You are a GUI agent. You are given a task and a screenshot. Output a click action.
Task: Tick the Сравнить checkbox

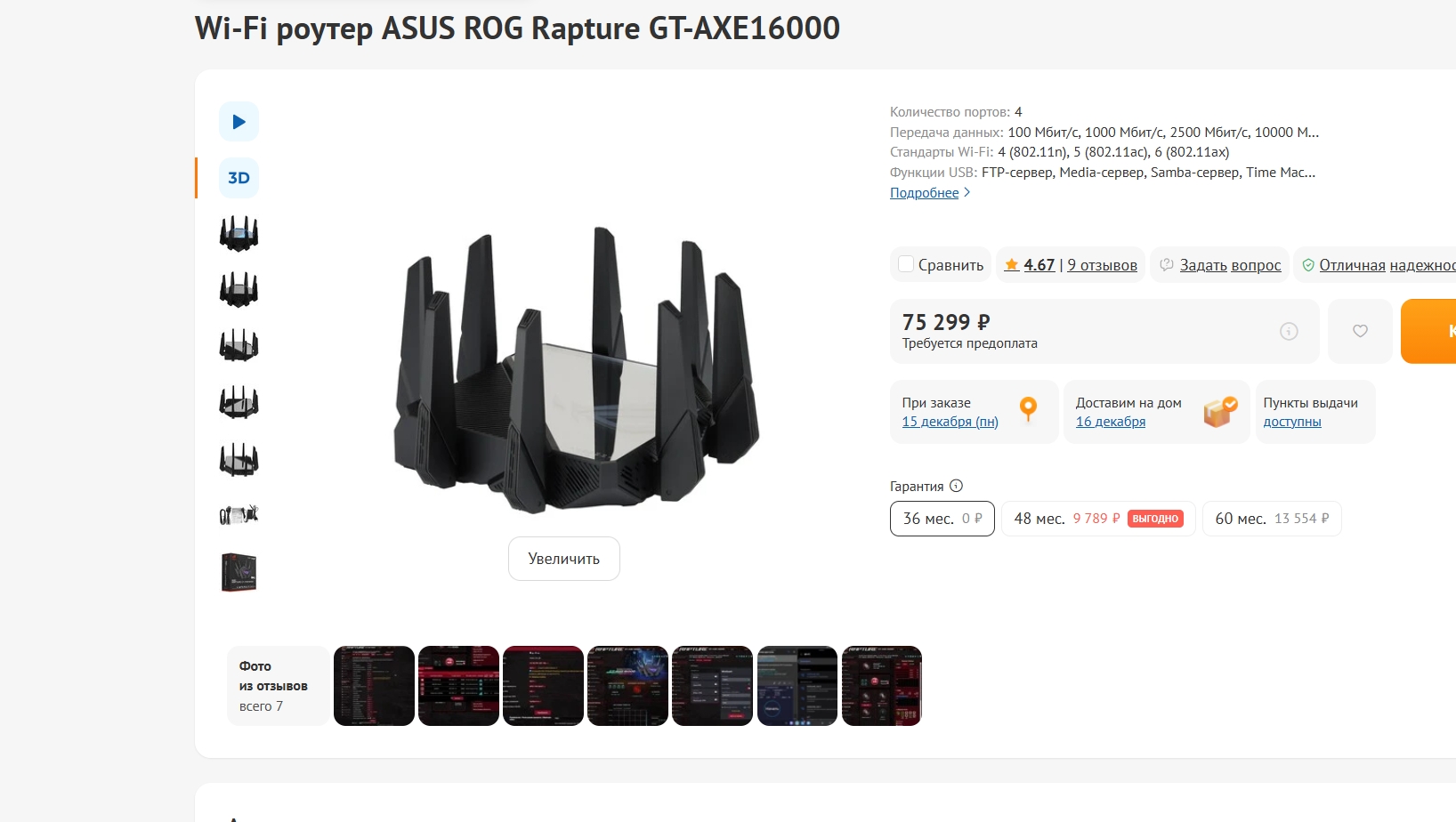906,264
